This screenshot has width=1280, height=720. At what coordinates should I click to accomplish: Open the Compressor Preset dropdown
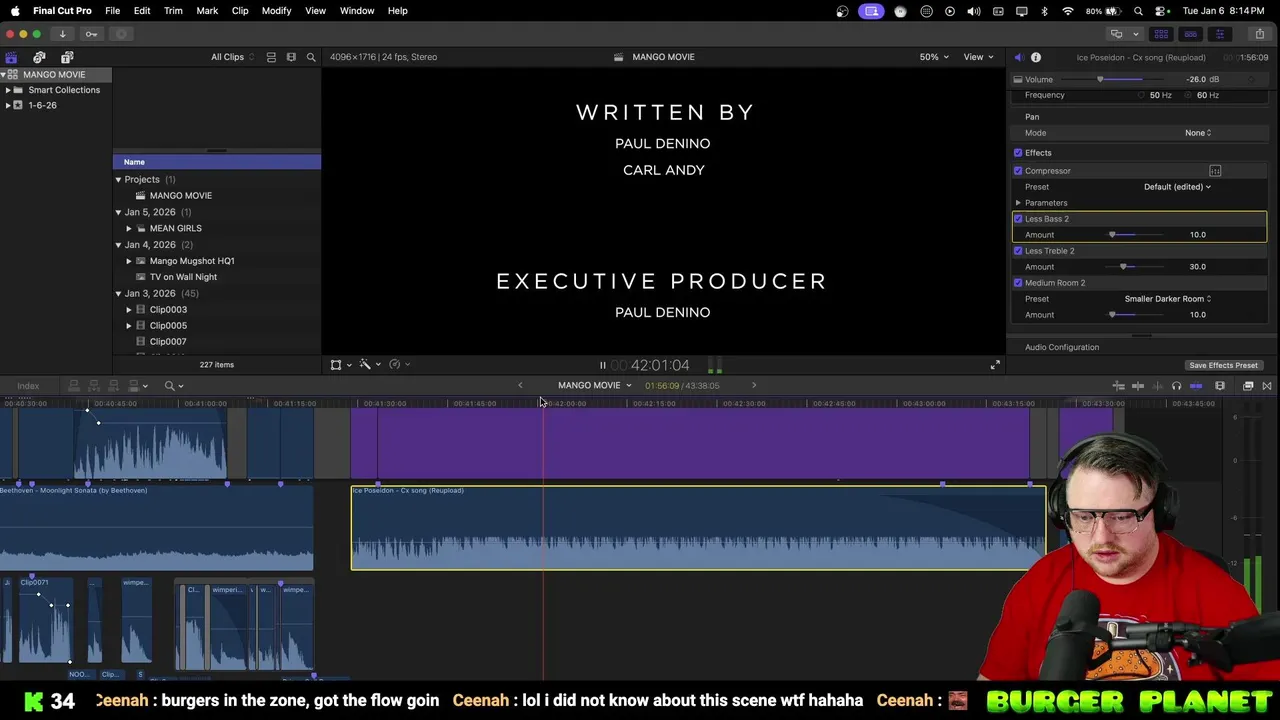[x=1177, y=187]
